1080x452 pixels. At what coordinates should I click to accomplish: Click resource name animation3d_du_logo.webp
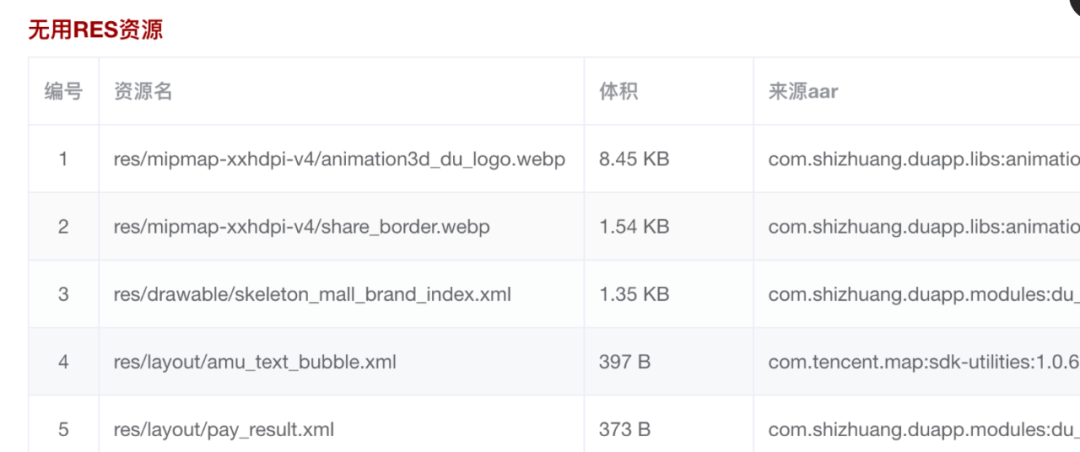(340, 159)
